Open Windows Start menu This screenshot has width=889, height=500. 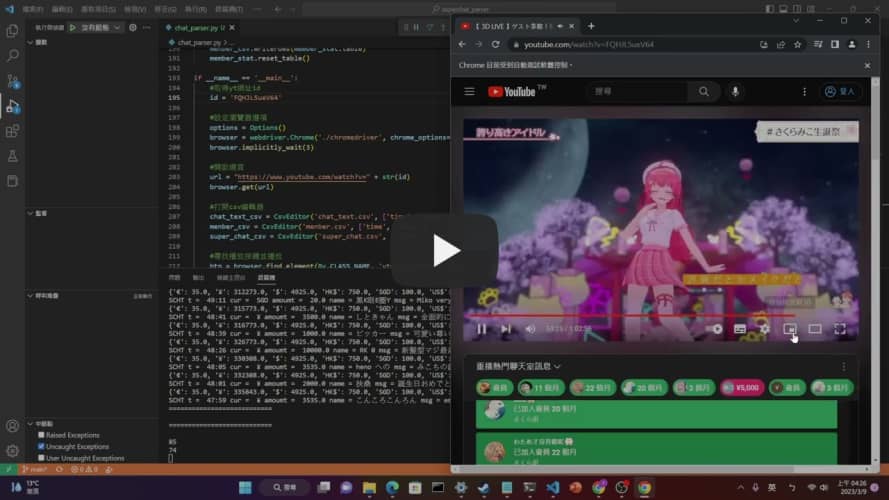[x=245, y=488]
